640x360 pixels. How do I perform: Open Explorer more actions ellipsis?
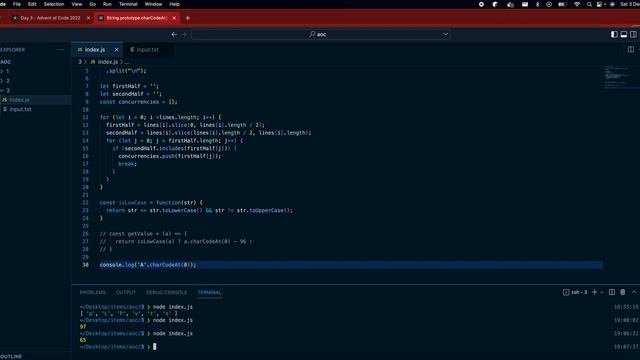[61, 50]
